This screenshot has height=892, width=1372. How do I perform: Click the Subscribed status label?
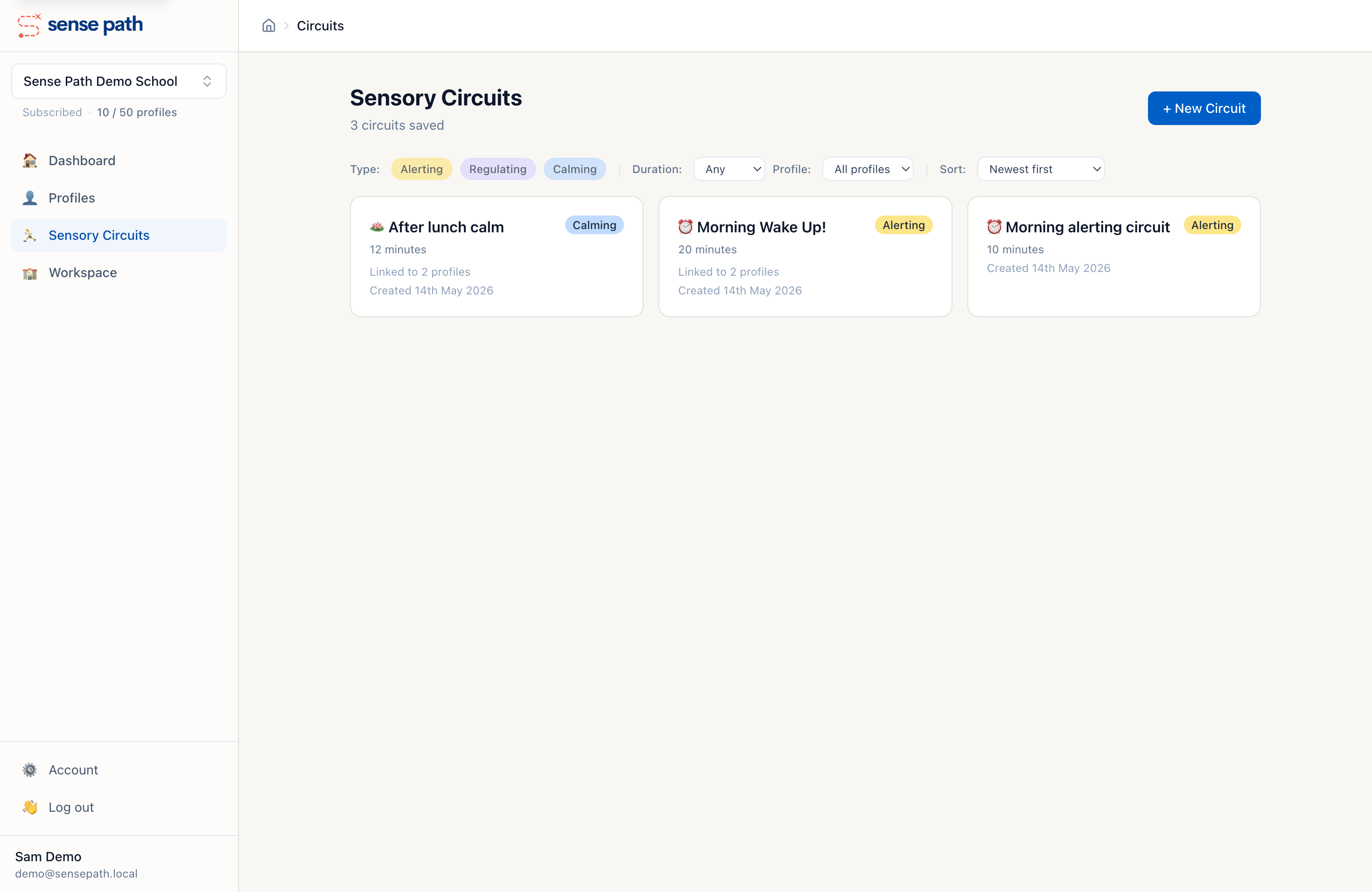52,112
